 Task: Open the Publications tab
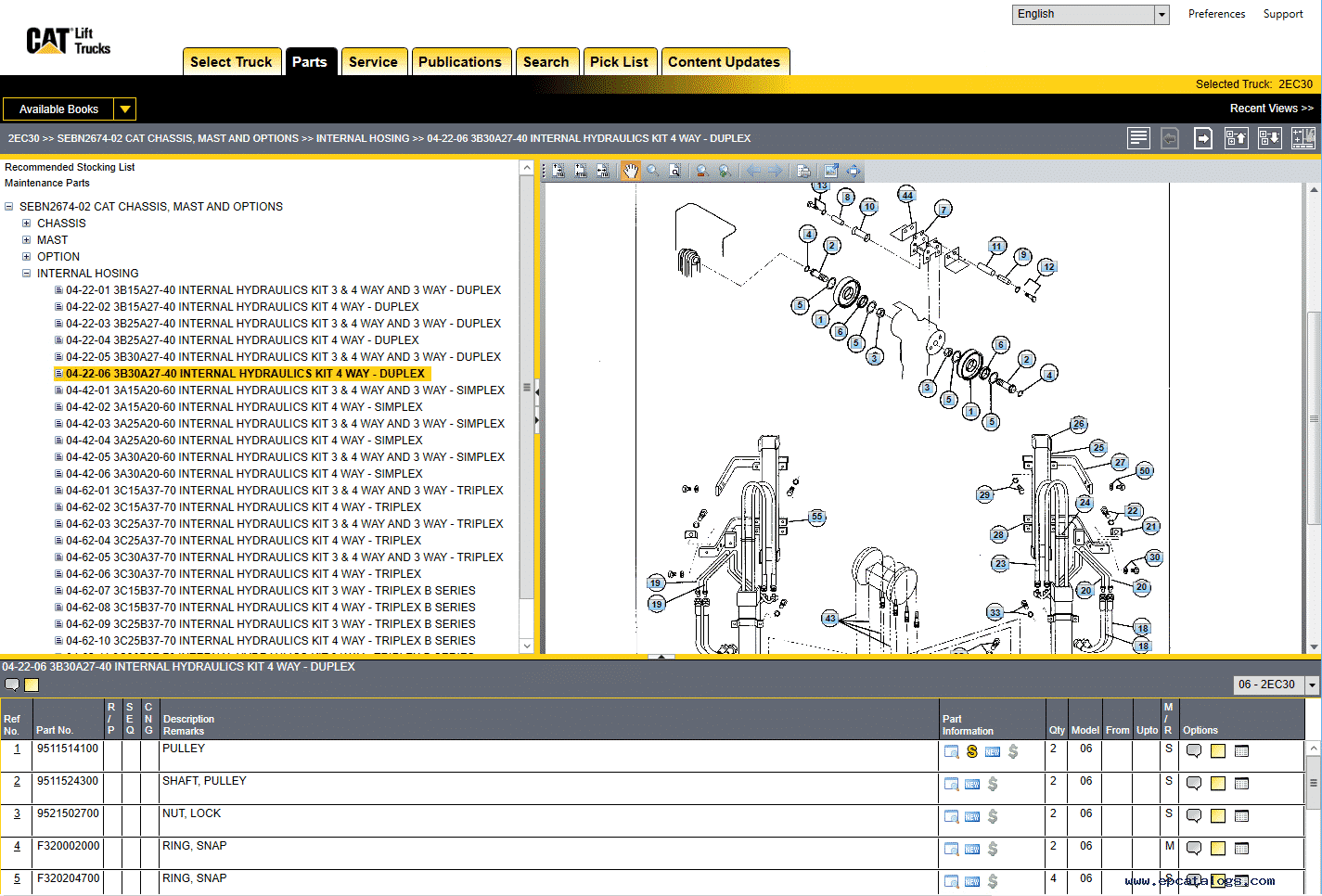[x=460, y=61]
